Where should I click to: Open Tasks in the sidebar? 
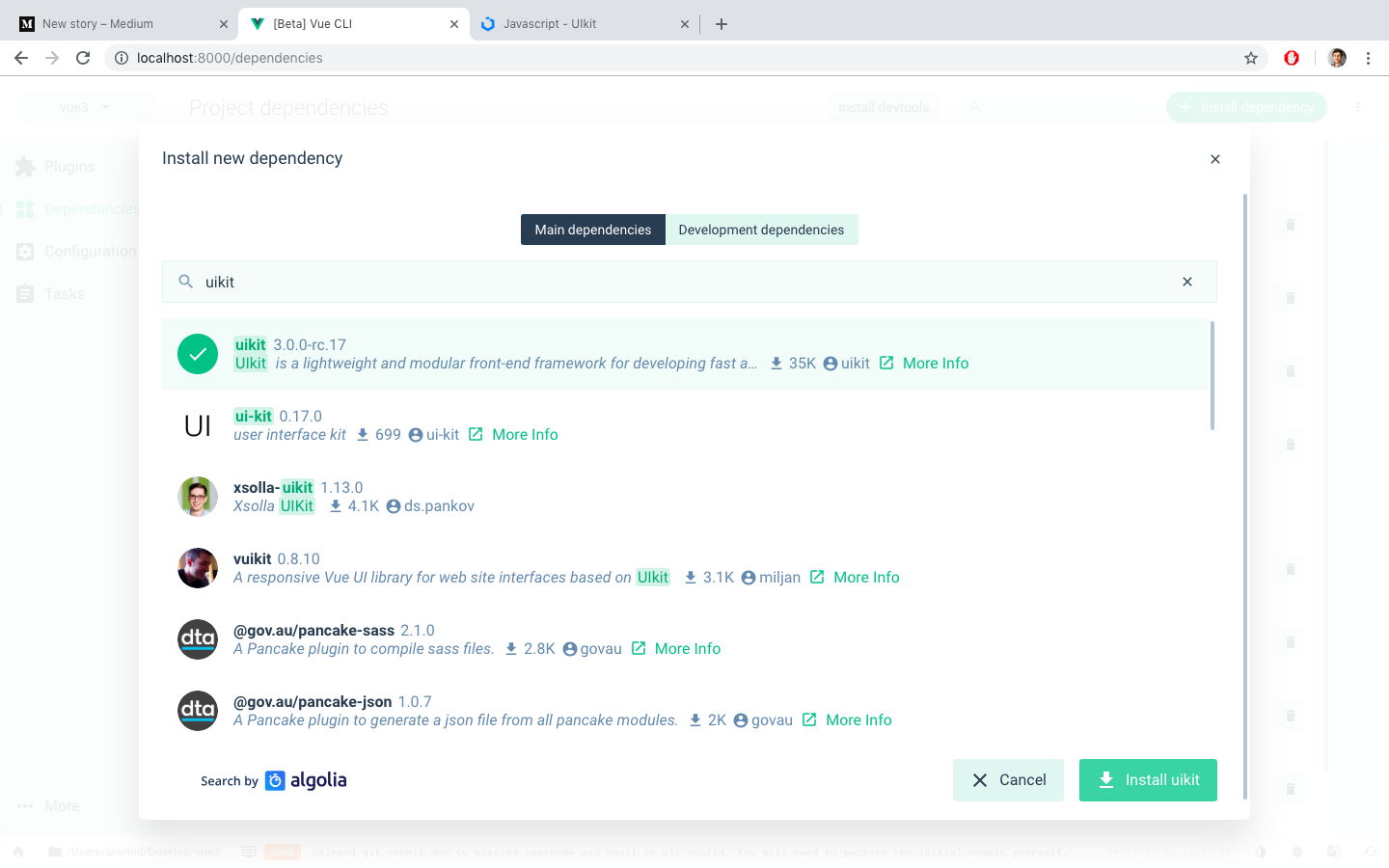50,294
